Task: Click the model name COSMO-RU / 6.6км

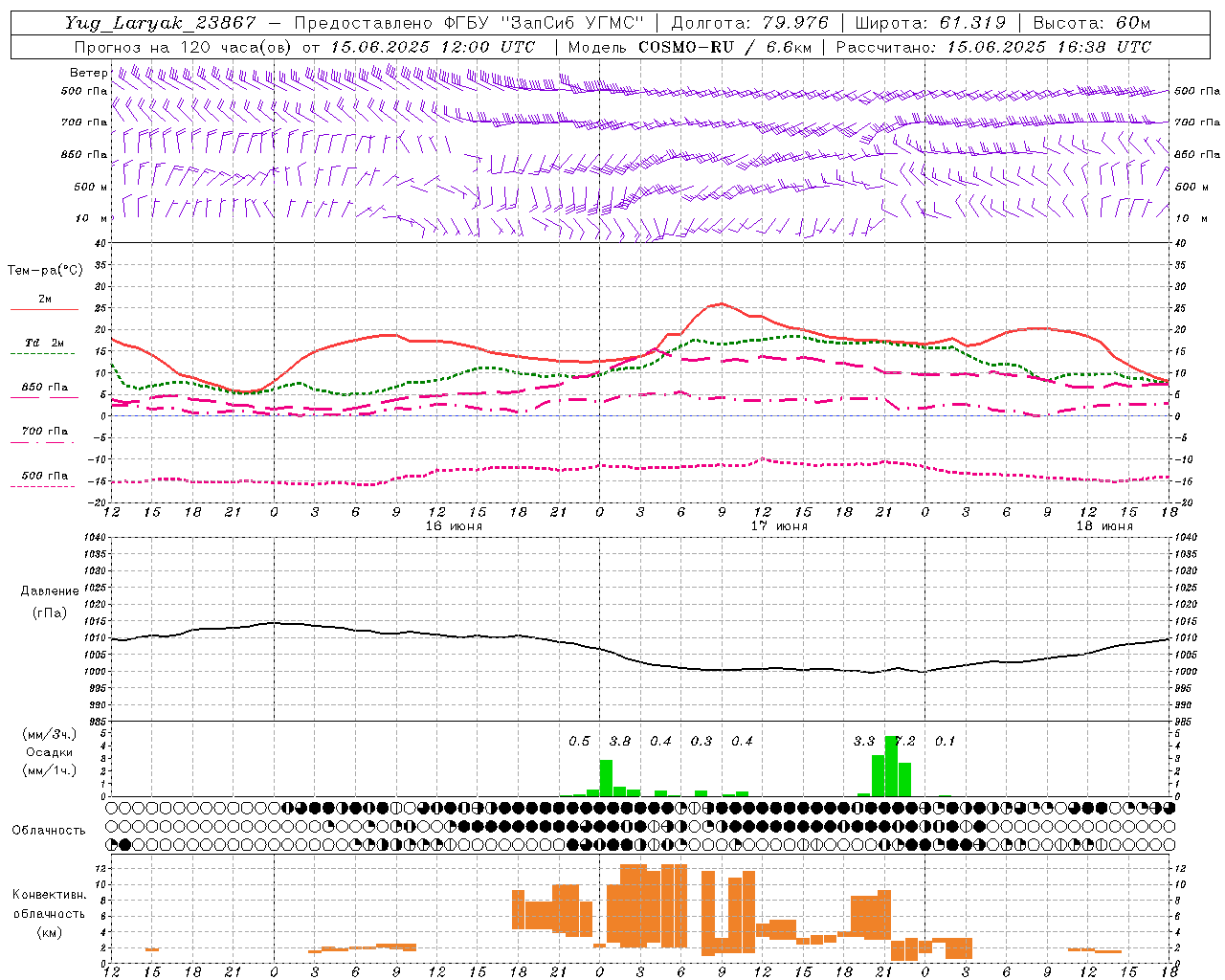Action: (724, 47)
